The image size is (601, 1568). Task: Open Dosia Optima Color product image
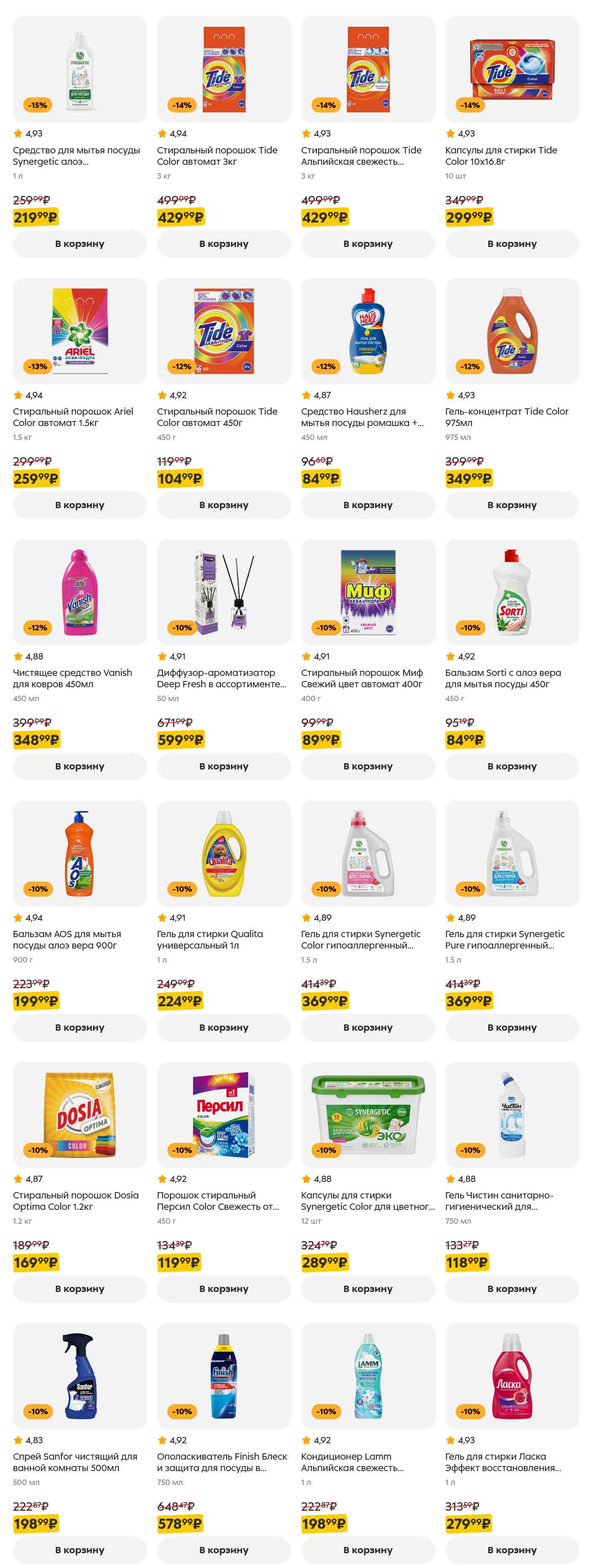point(79,1114)
